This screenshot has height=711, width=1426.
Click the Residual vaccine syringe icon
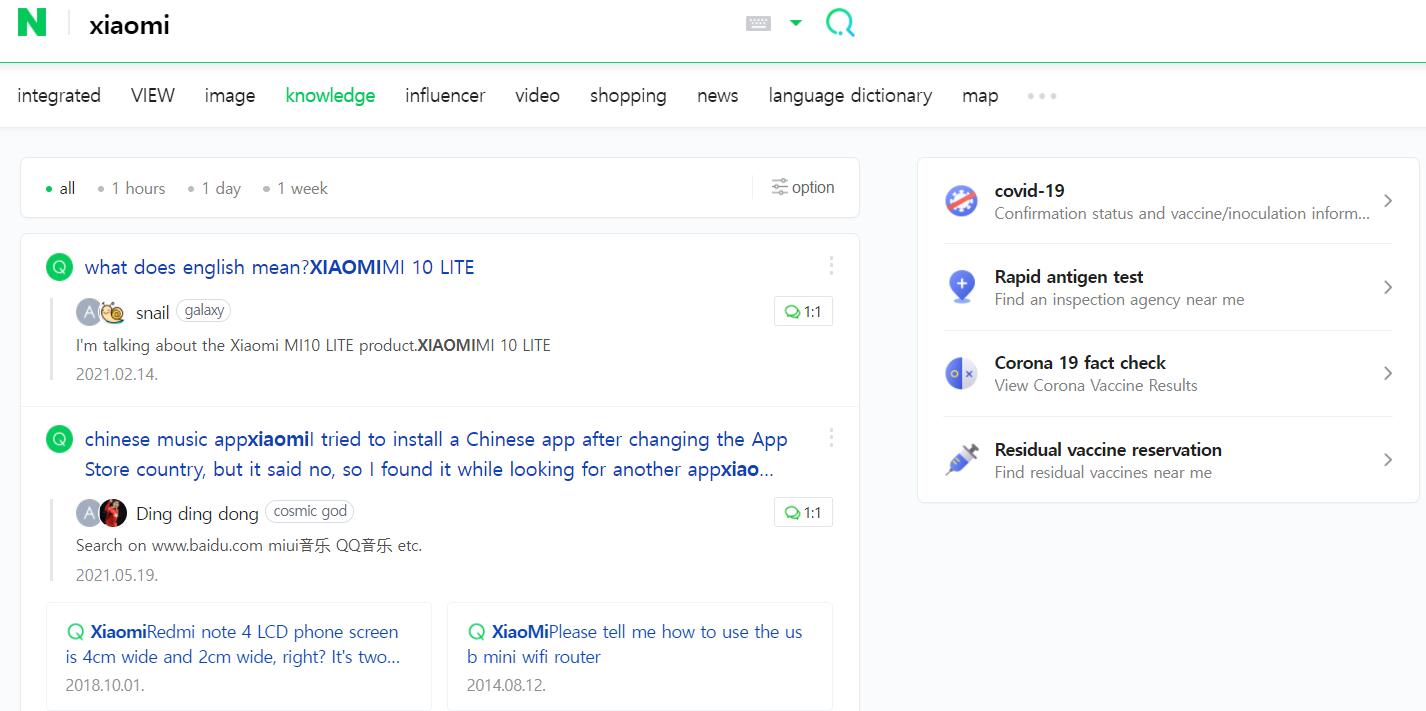click(x=962, y=460)
